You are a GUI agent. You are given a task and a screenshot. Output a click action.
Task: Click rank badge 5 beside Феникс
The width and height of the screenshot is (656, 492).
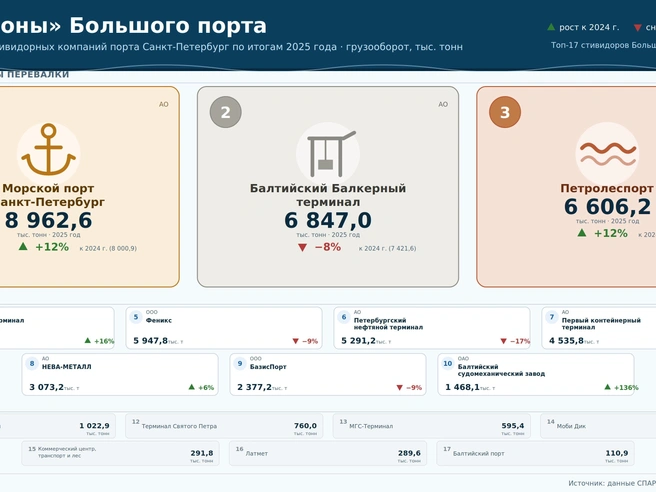pyautogui.click(x=136, y=317)
